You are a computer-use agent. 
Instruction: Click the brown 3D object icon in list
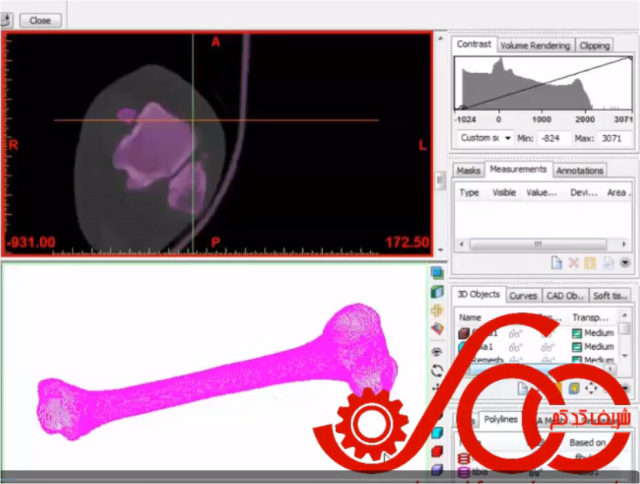point(464,333)
